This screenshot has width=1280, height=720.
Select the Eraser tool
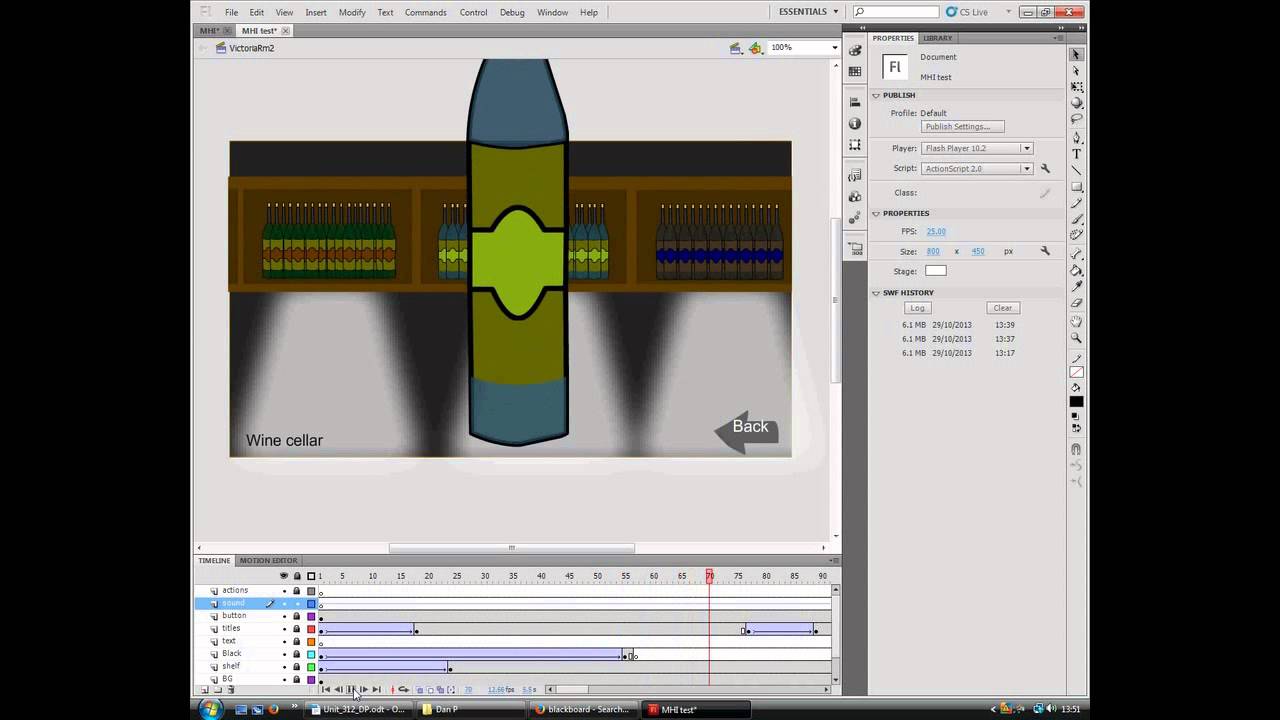(x=1076, y=304)
